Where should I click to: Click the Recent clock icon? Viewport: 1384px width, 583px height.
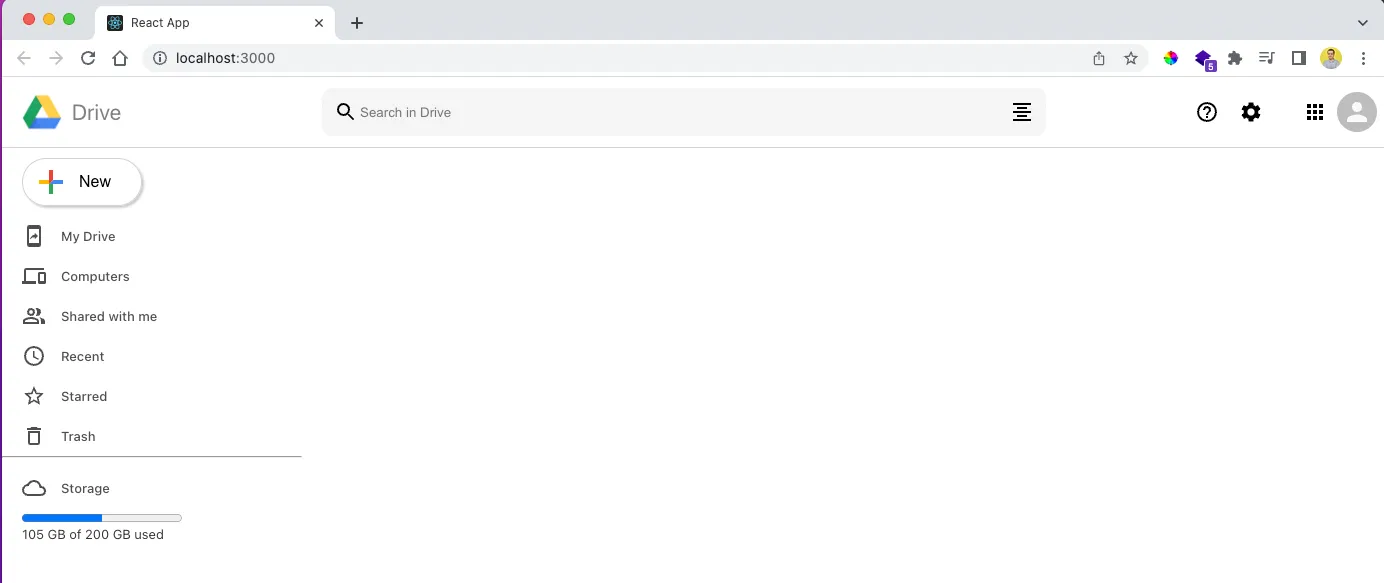[x=34, y=356]
